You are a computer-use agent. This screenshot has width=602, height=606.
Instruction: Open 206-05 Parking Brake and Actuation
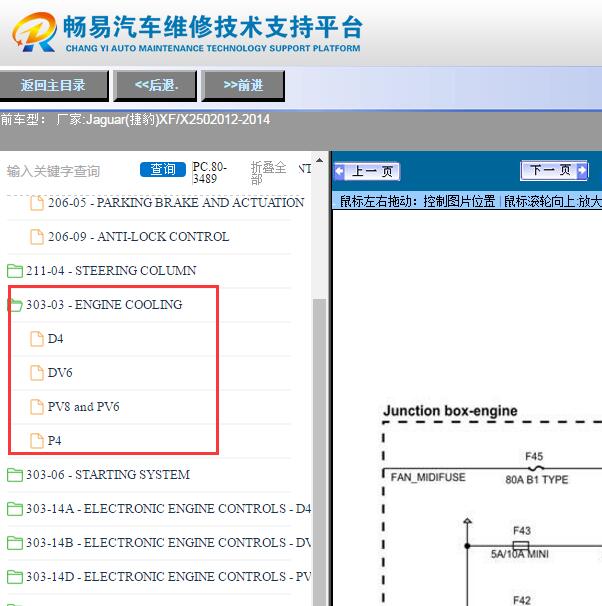(x=176, y=203)
